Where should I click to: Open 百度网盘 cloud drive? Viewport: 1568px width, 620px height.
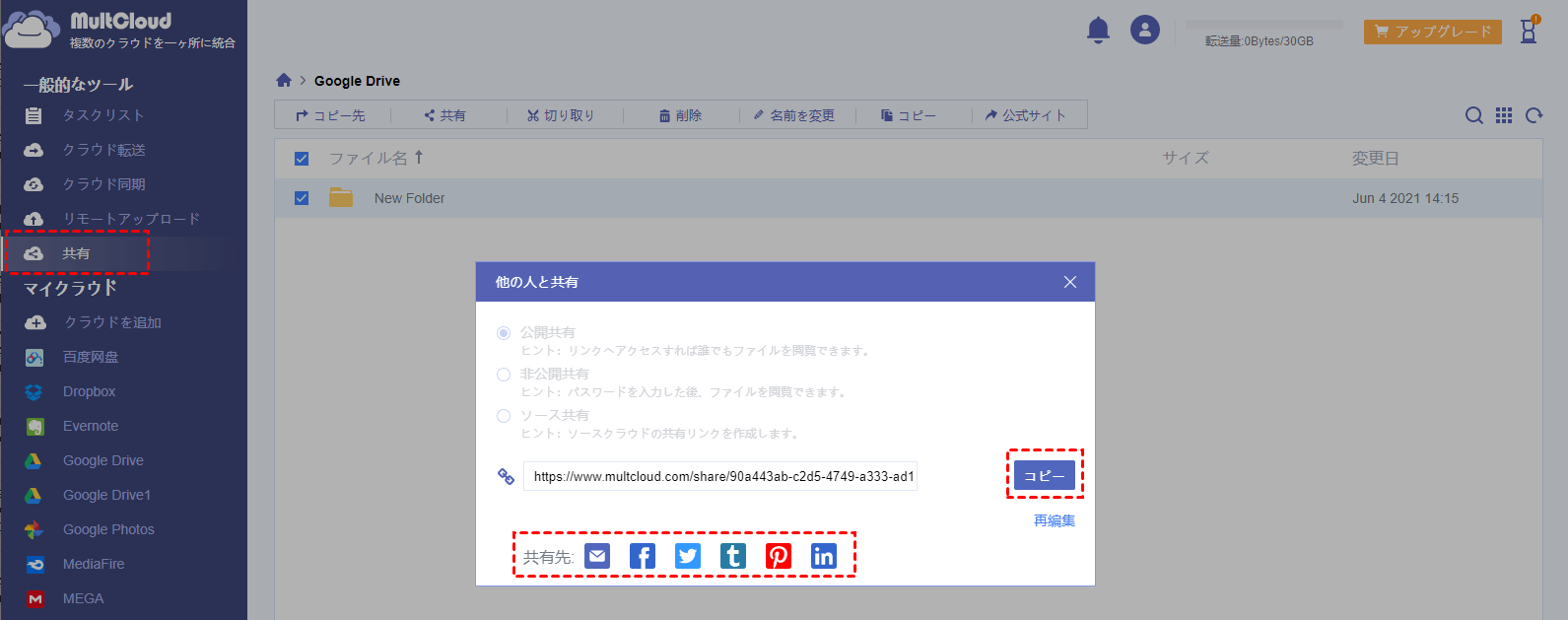coord(91,357)
